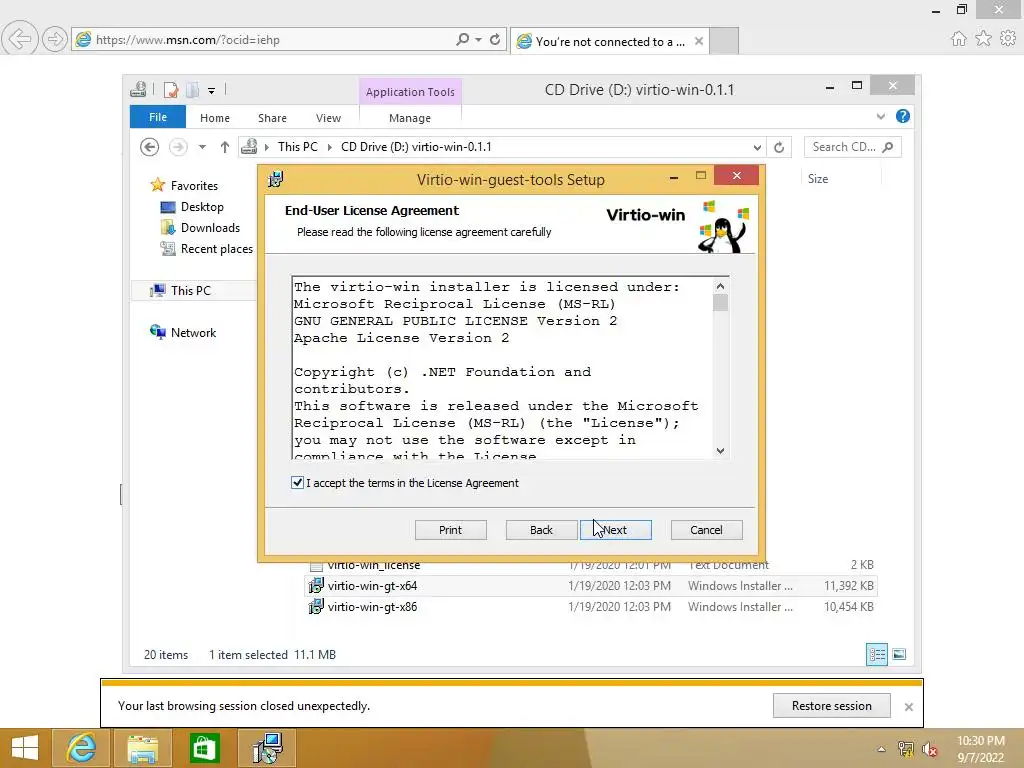Expand the Explorer ribbon chevron
1024x768 pixels.
point(881,116)
